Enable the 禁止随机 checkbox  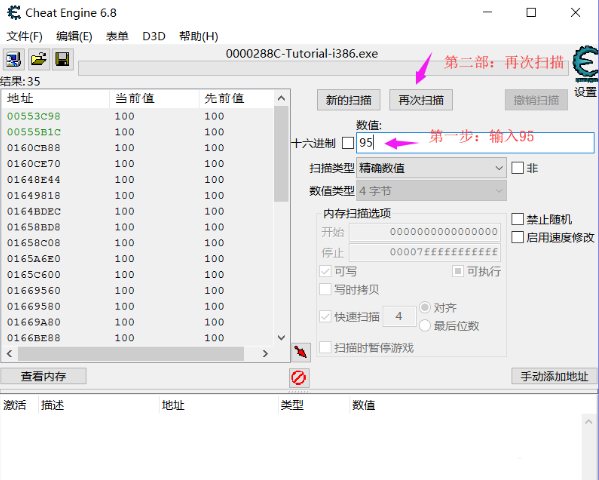517,219
